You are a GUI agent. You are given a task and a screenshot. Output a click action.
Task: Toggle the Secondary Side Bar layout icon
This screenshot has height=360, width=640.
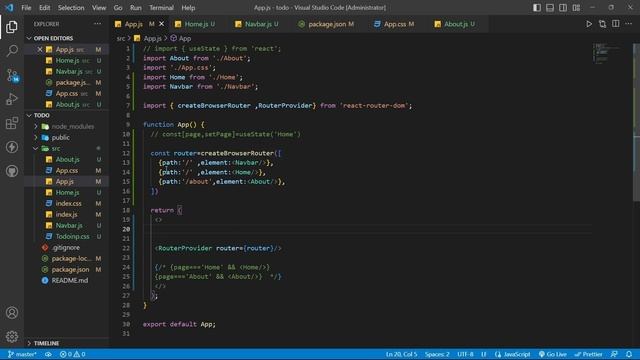click(x=563, y=8)
